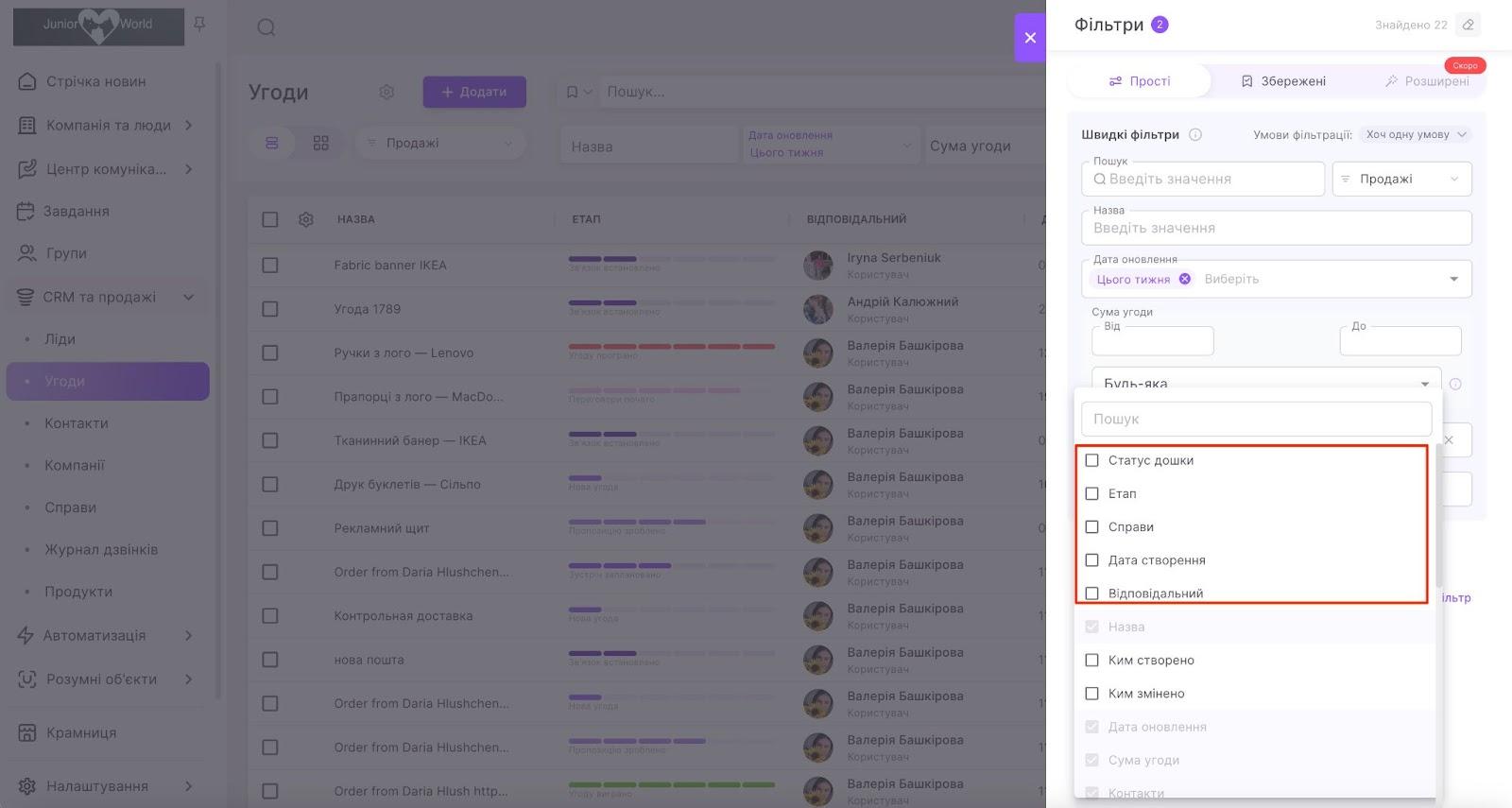Close the filters panel with X
Viewport: 1512px width, 808px height.
[x=1030, y=38]
